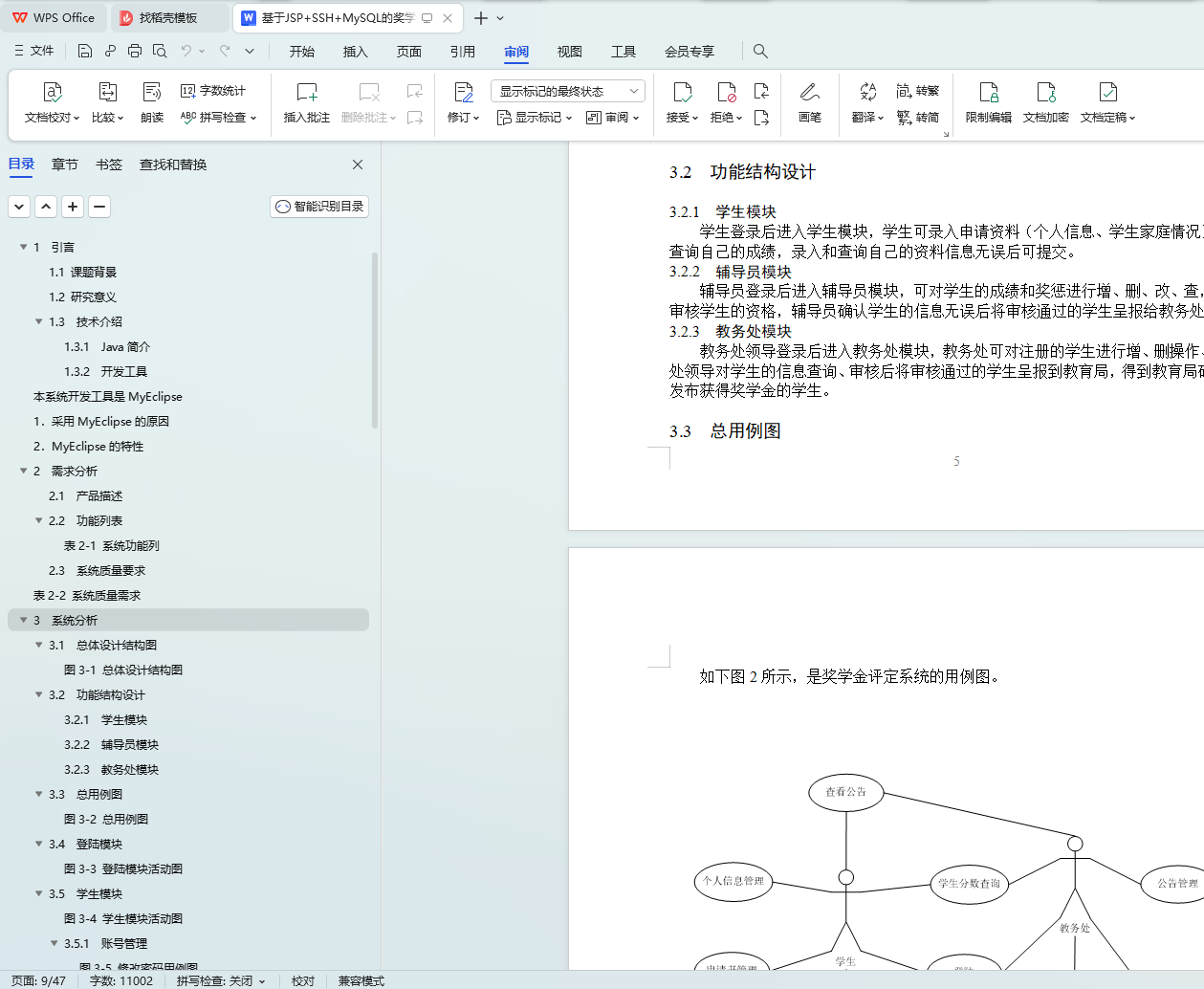Click the 文档定稿 finalize document icon
Screen dimensions: 1204x989
click(1108, 92)
